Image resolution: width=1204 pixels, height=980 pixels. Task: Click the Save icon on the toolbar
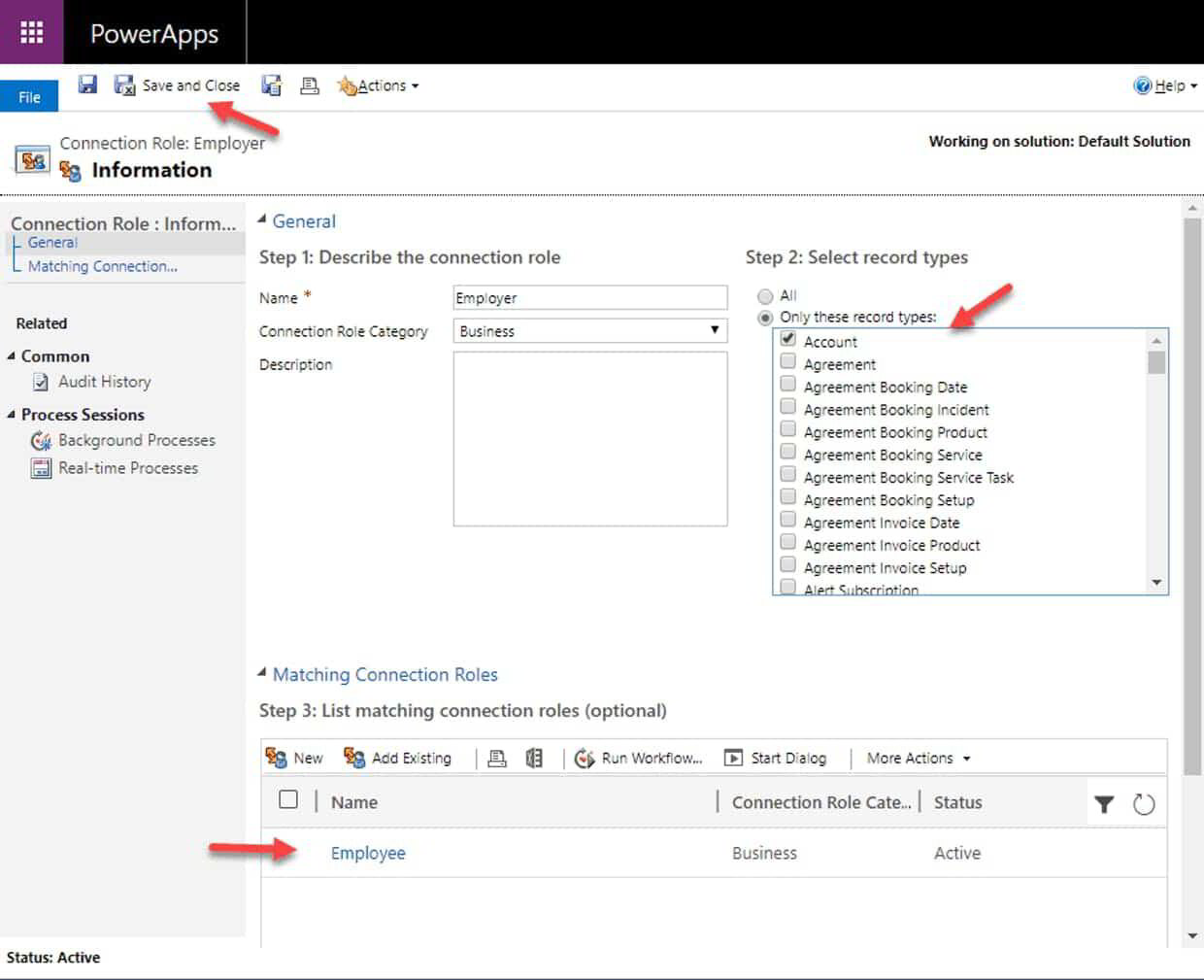point(87,85)
